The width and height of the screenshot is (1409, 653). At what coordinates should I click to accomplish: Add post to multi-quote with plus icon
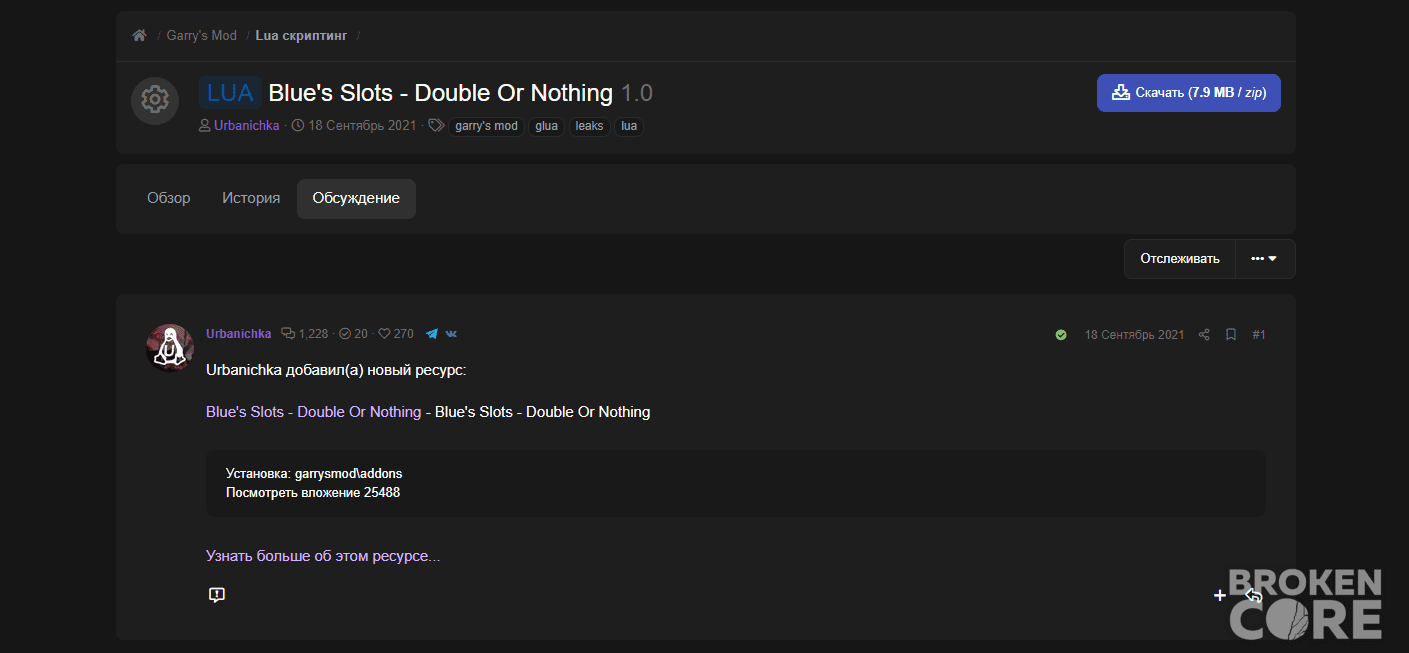pyautogui.click(x=1220, y=595)
